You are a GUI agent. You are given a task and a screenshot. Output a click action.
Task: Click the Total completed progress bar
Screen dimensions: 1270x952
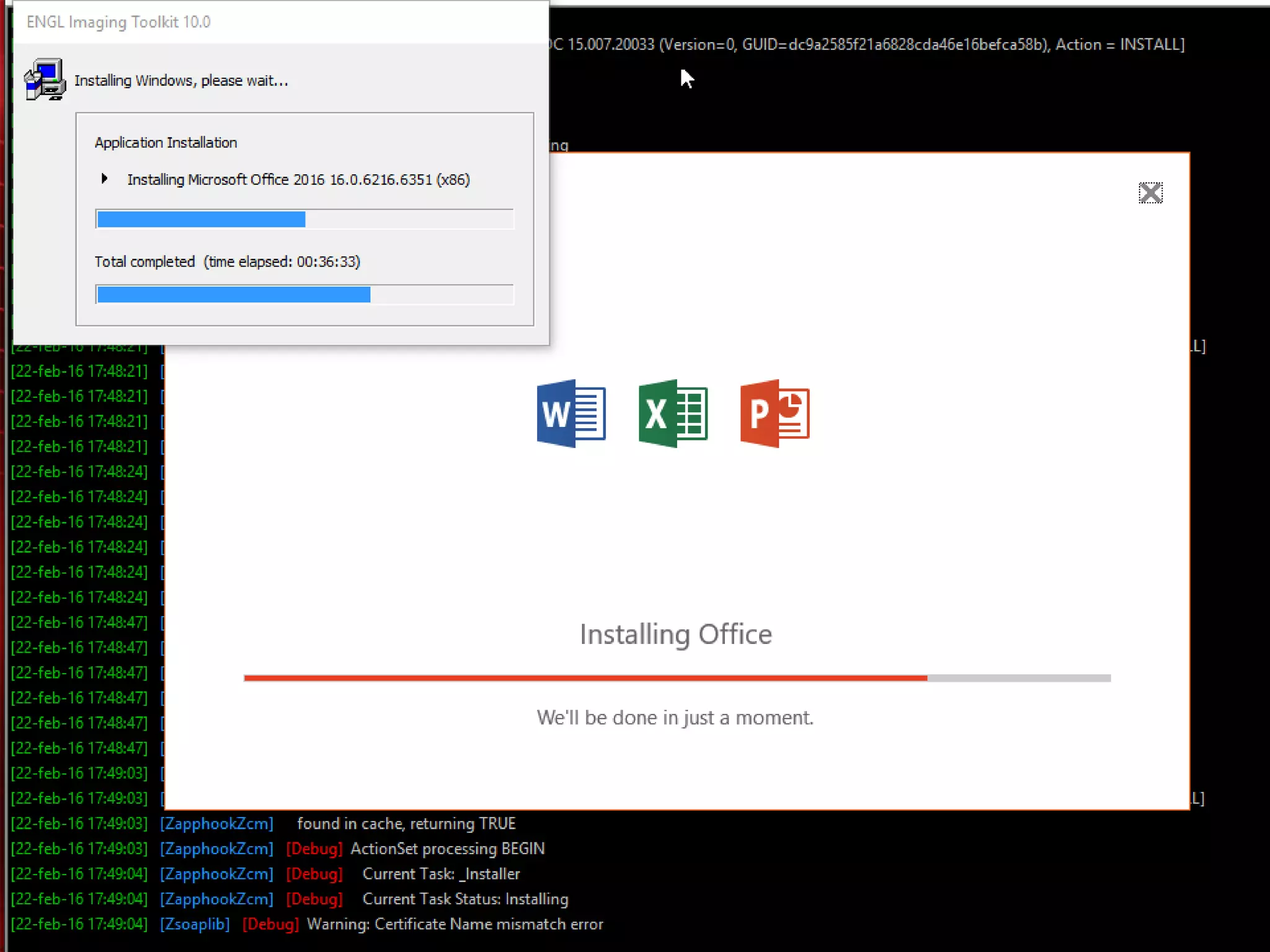[x=304, y=294]
